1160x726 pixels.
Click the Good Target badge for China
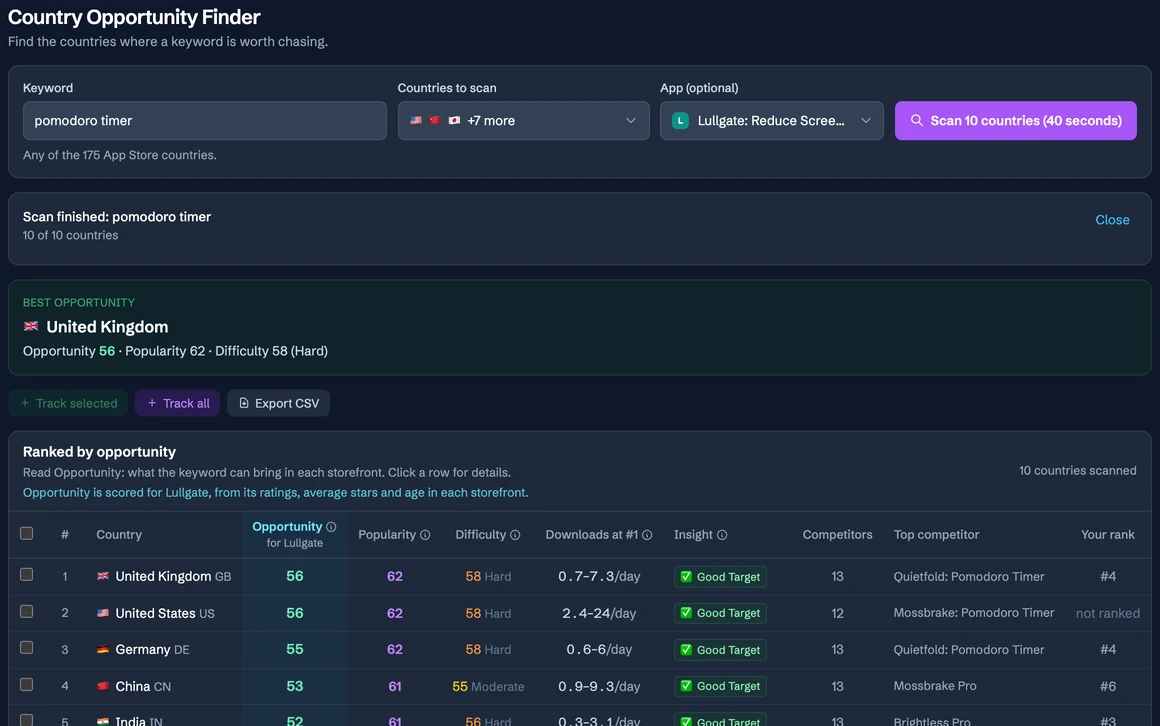(720, 686)
